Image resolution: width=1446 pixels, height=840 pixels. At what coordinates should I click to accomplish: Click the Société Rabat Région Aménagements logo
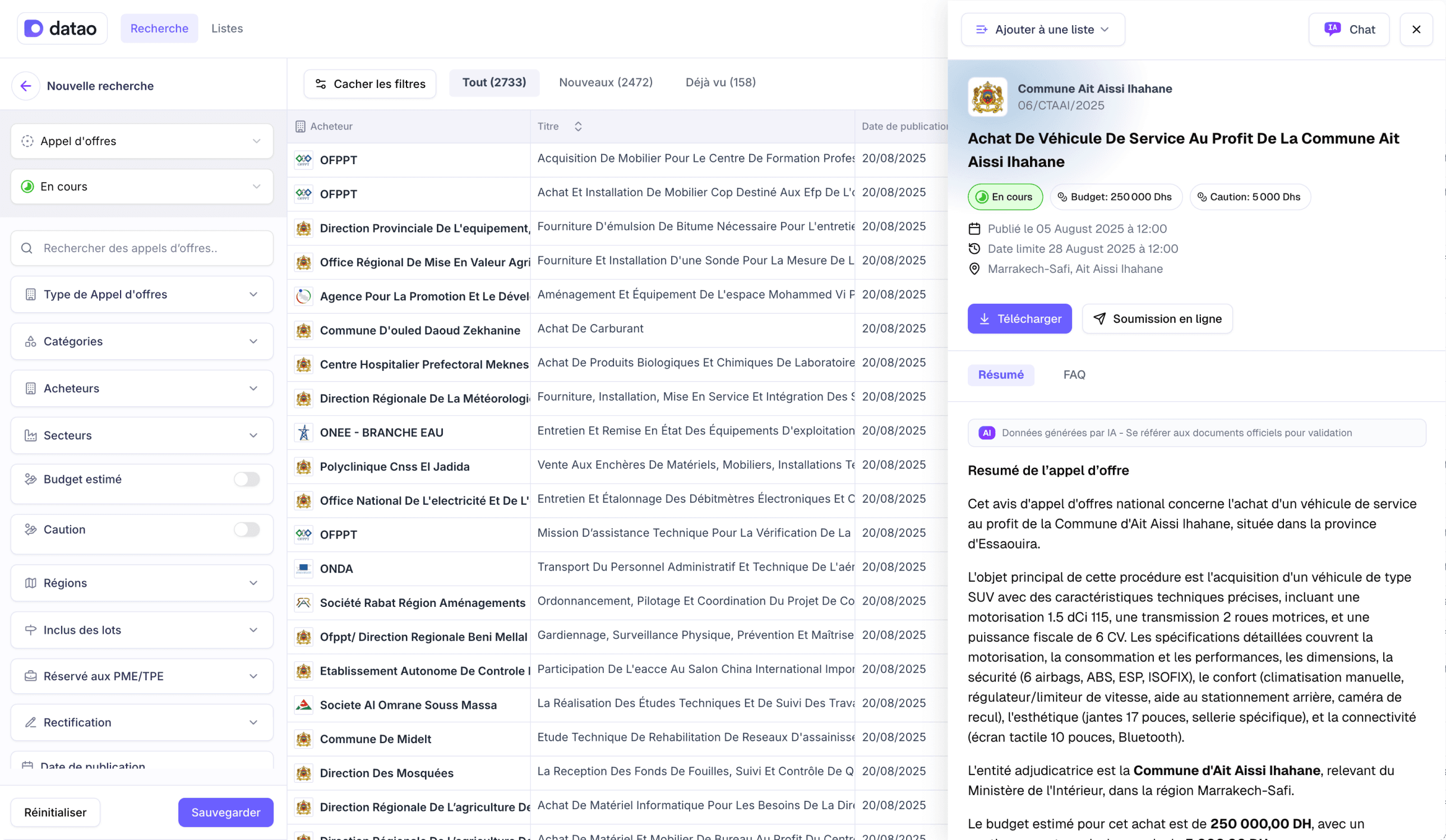[x=303, y=602]
